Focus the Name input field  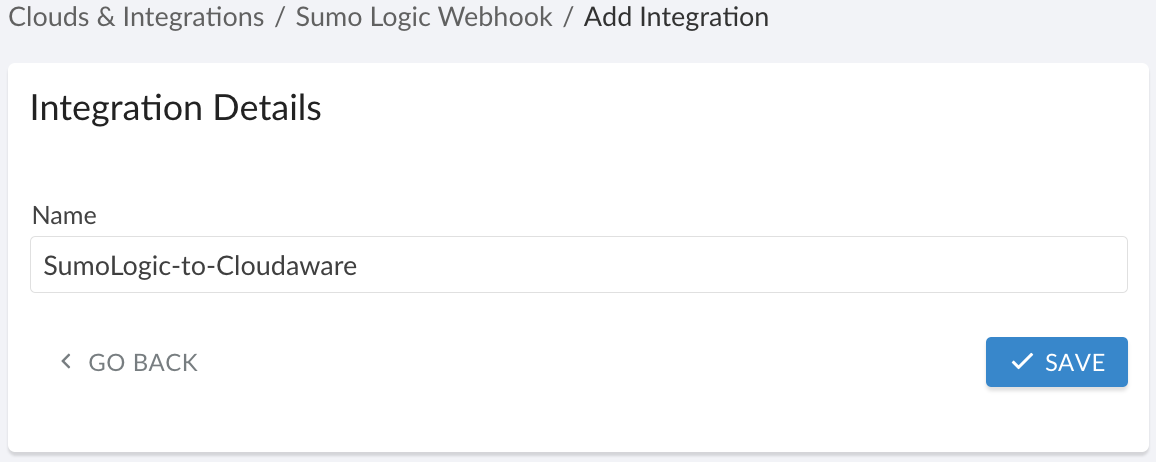point(578,265)
